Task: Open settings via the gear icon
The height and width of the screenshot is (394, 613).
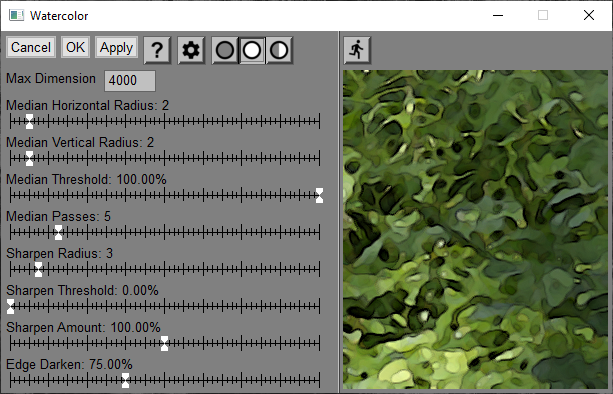Action: pos(191,50)
